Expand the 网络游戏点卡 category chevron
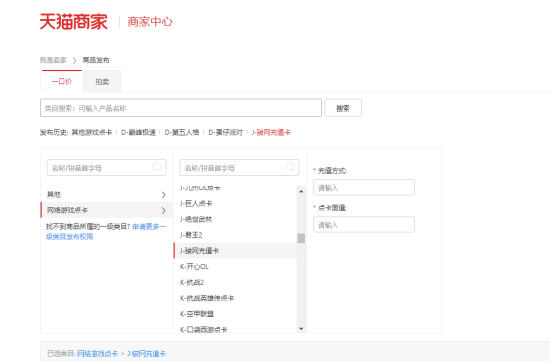 tap(163, 210)
